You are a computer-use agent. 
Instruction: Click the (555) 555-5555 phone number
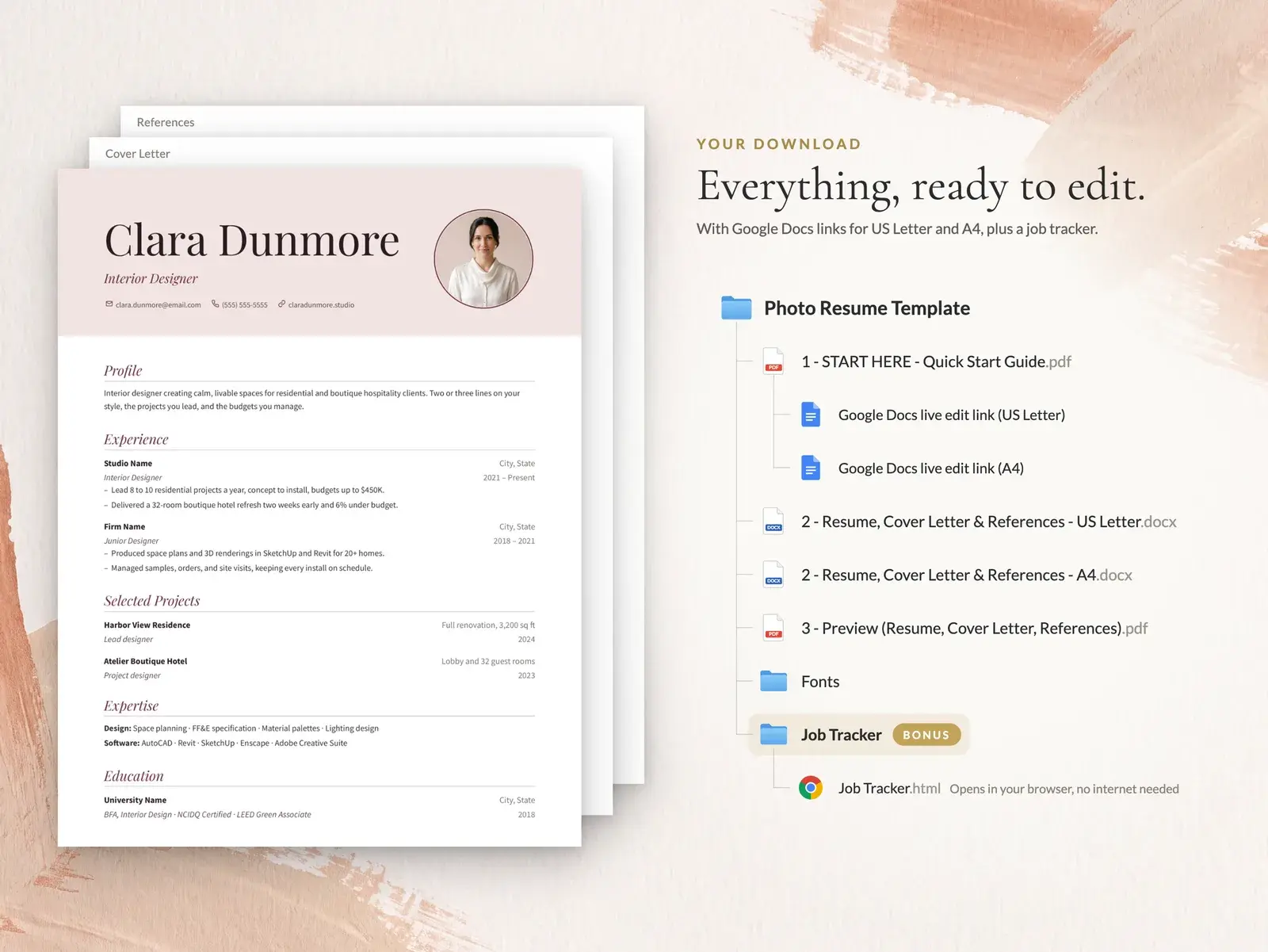tap(245, 304)
